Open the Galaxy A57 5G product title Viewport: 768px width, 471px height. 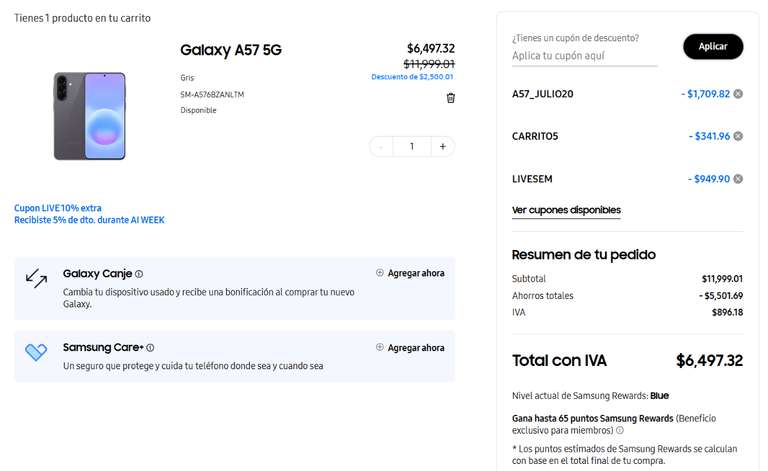(231, 50)
